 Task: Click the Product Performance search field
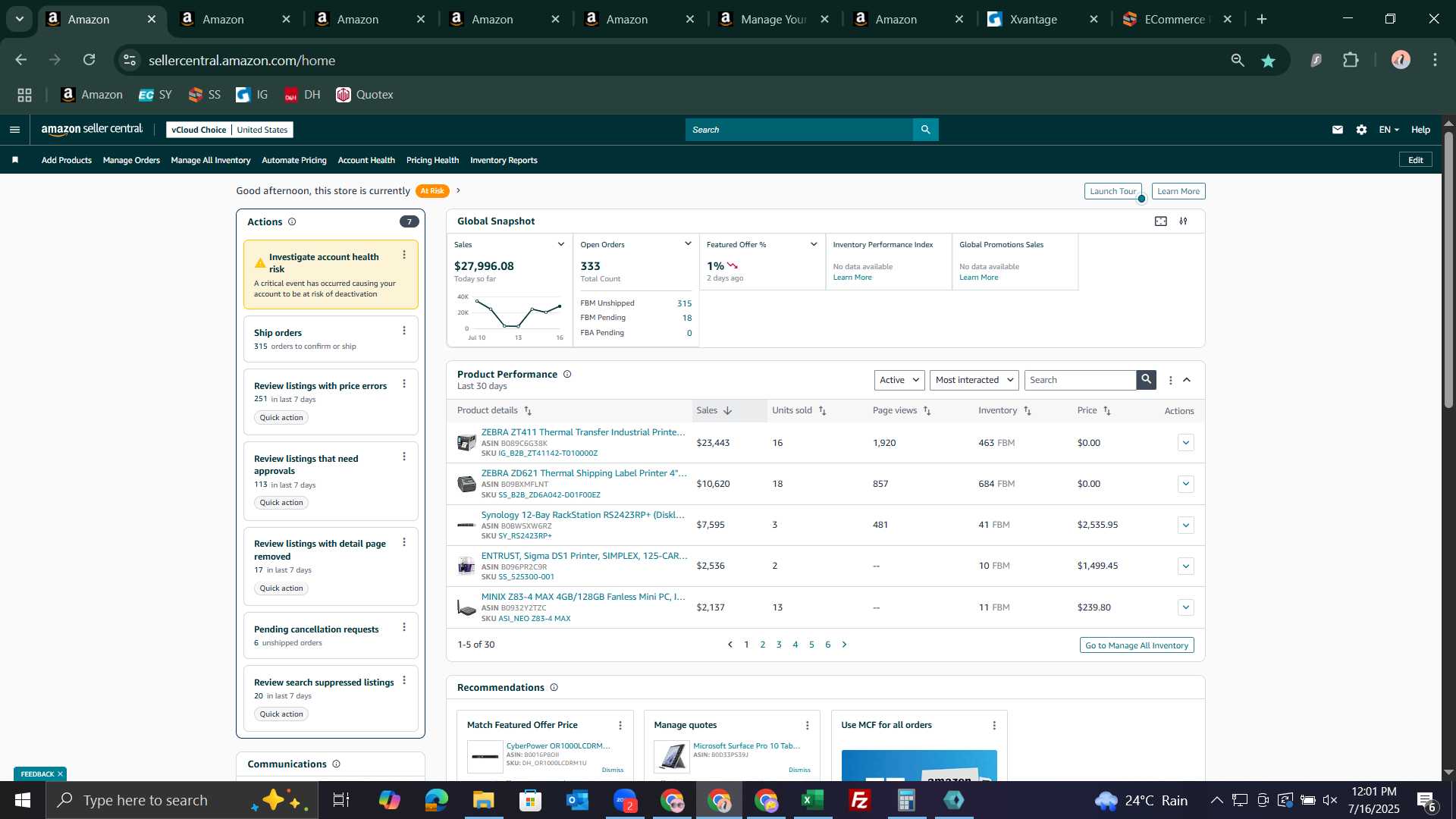tap(1081, 380)
